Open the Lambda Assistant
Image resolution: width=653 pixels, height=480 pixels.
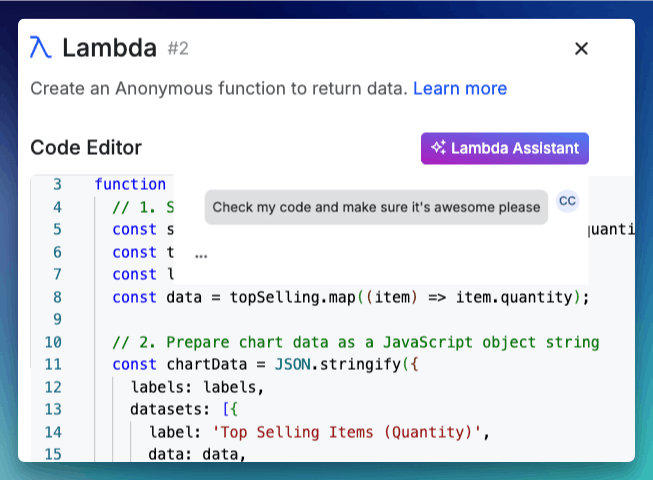coord(505,148)
